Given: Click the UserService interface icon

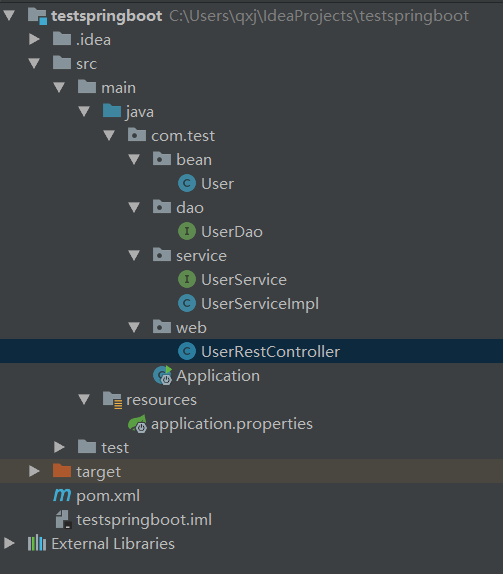Looking at the screenshot, I should coord(187,279).
